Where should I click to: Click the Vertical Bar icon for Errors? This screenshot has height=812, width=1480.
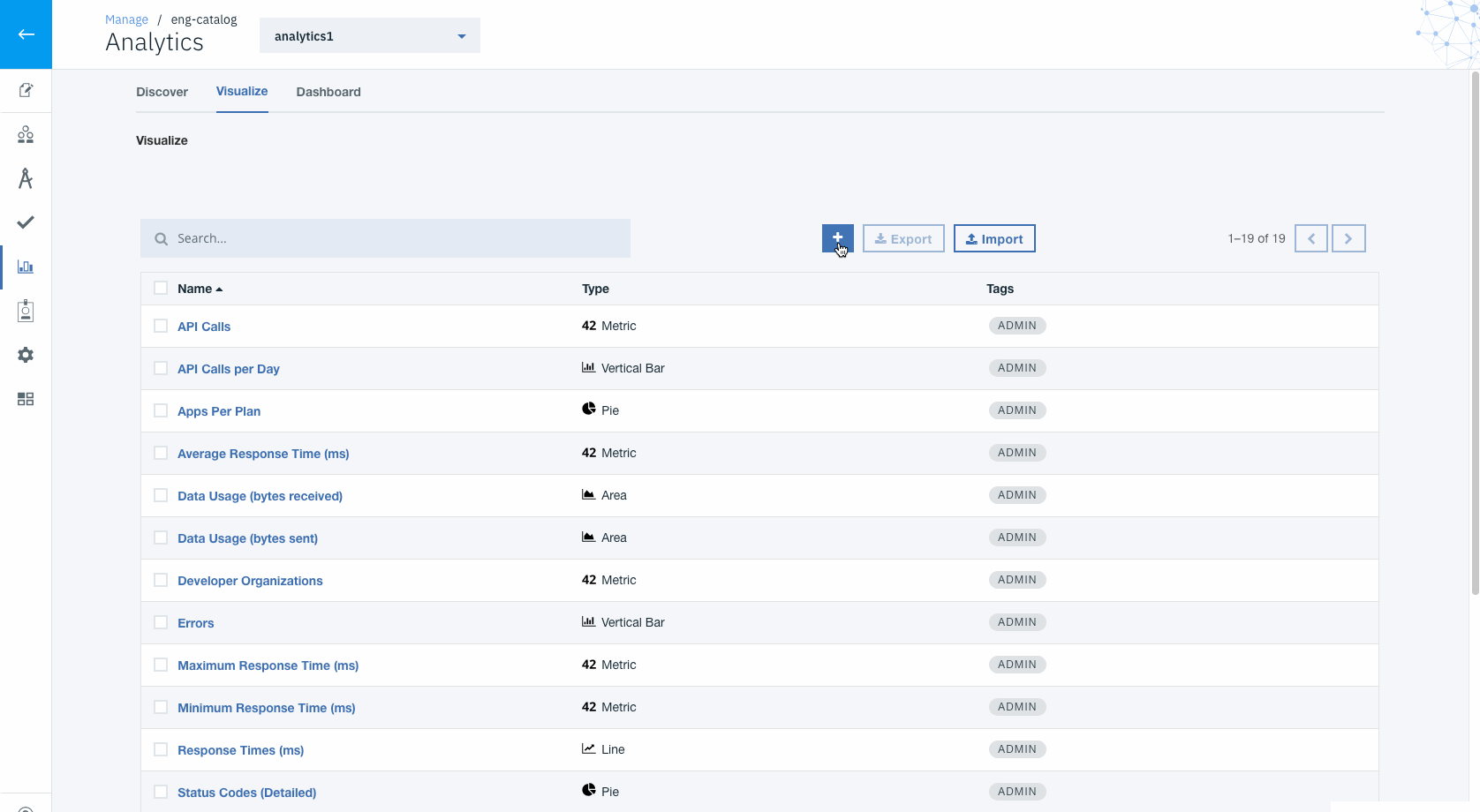588,621
